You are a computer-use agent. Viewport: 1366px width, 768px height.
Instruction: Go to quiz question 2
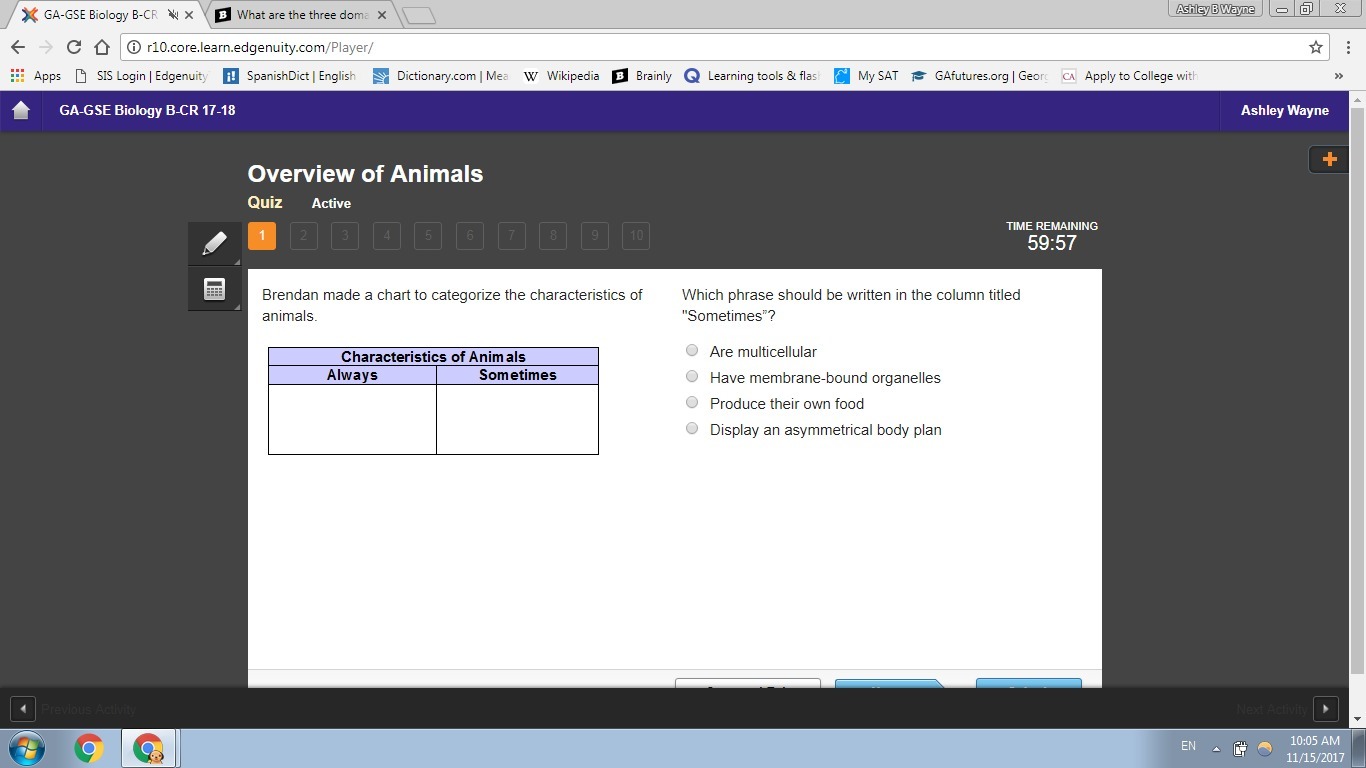coord(303,236)
